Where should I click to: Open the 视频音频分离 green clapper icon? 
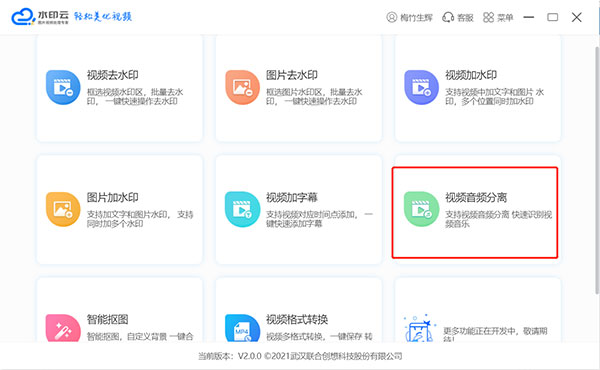tap(421, 209)
